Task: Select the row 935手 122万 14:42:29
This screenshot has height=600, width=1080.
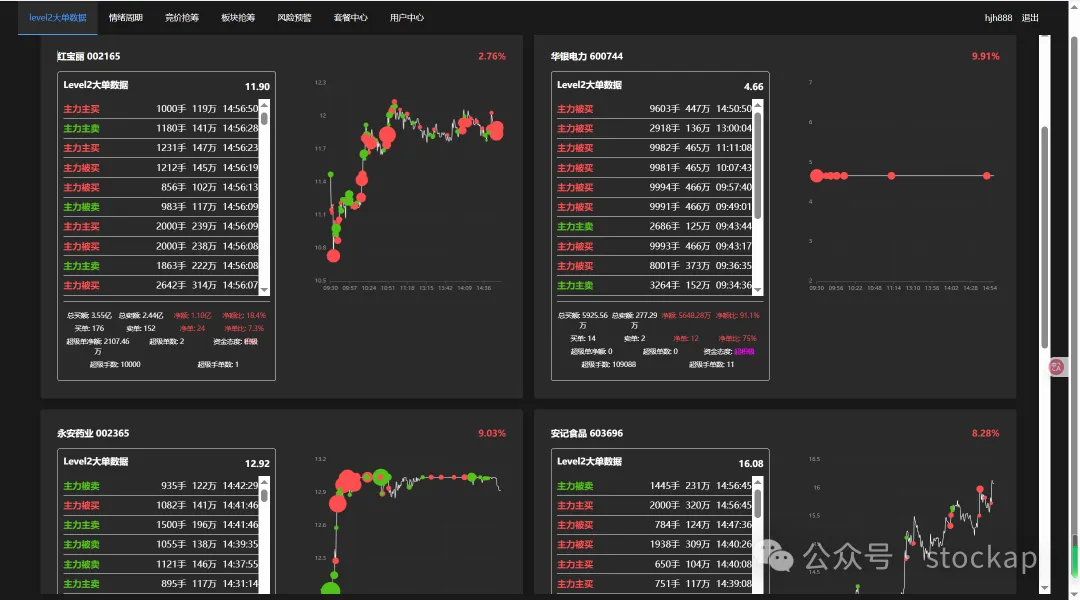Action: pos(161,486)
